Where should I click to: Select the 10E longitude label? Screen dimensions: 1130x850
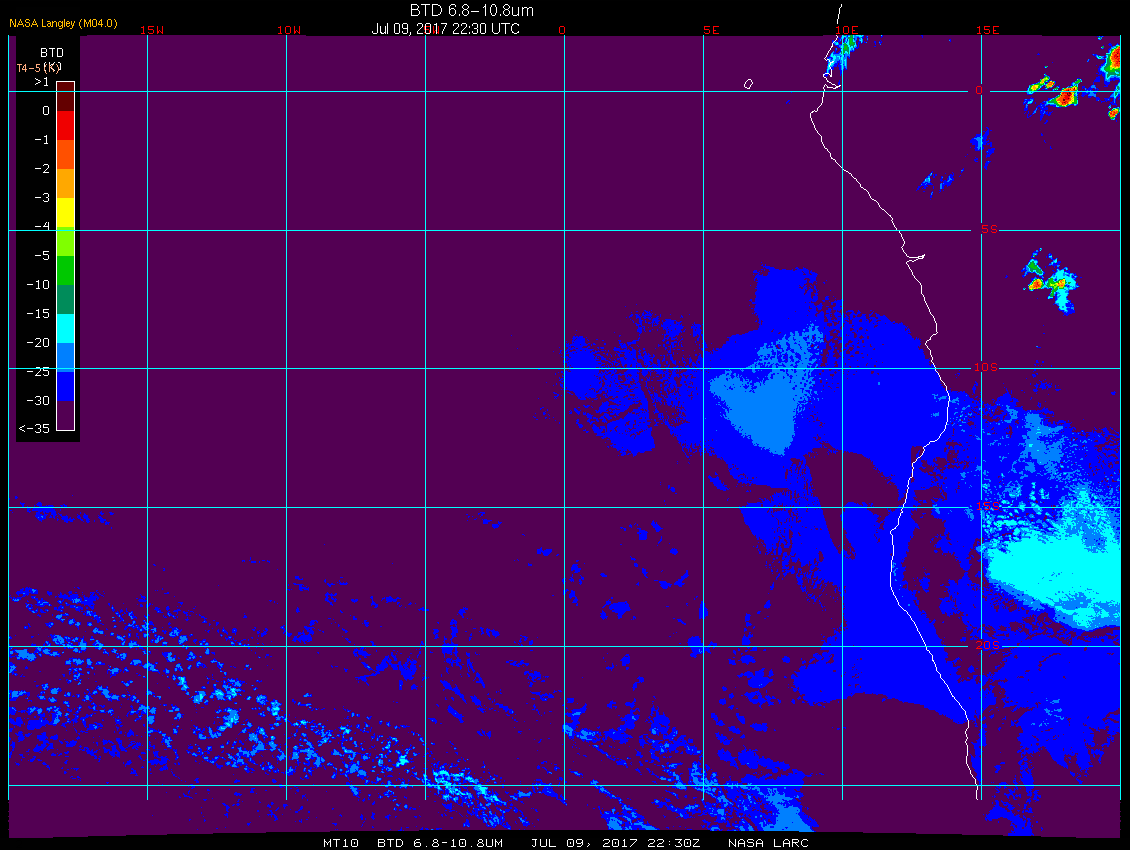pyautogui.click(x=847, y=30)
